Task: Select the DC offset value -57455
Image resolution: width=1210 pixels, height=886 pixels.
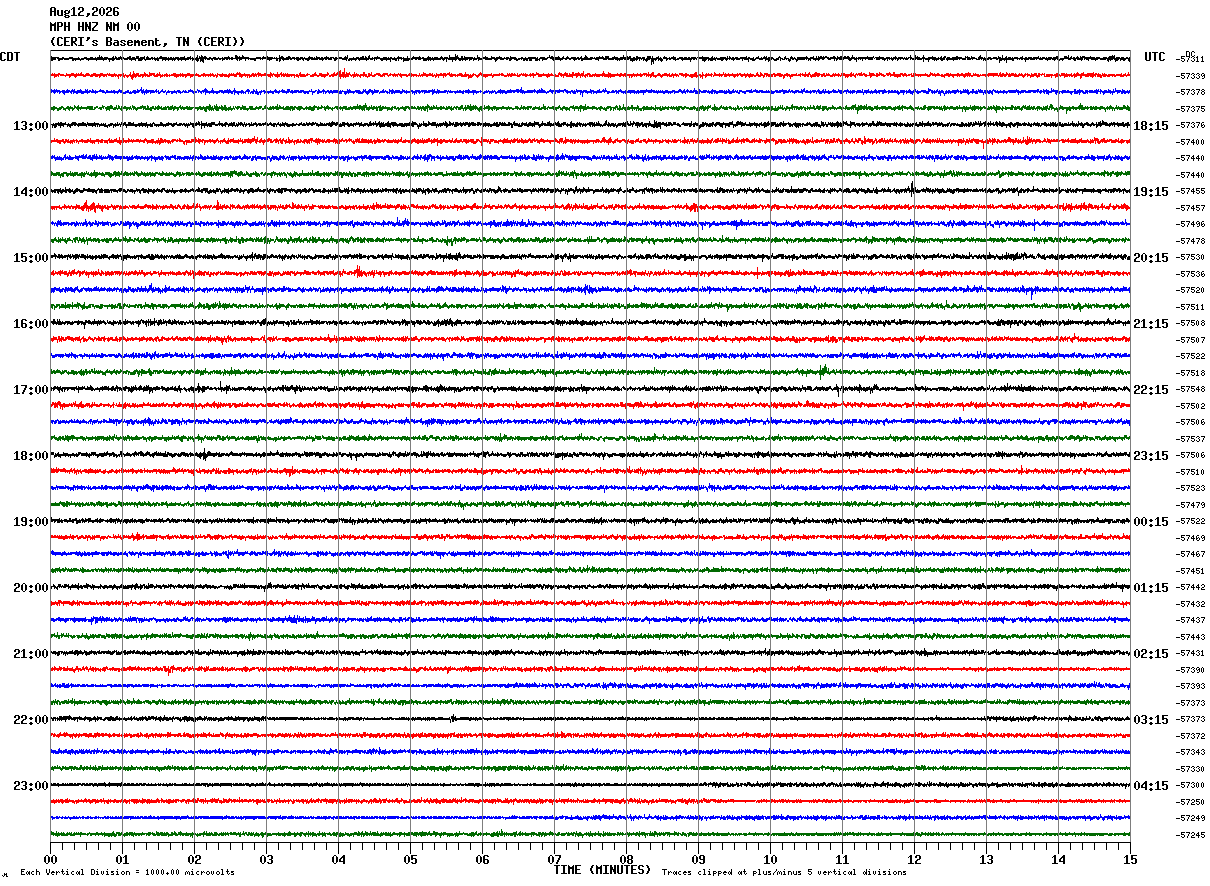Action: (1191, 191)
